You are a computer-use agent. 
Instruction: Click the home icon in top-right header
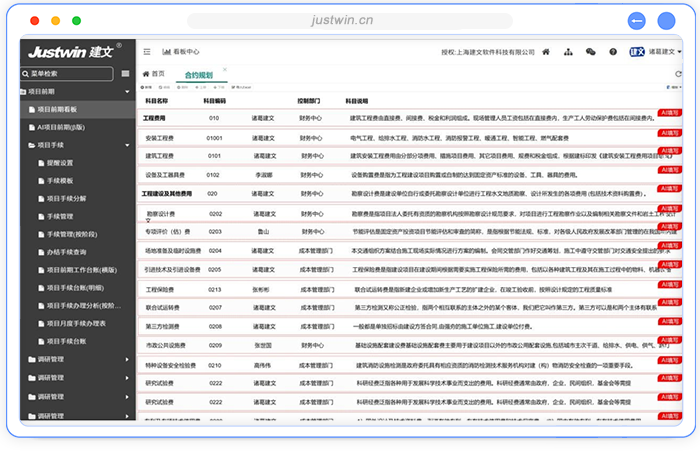click(545, 51)
